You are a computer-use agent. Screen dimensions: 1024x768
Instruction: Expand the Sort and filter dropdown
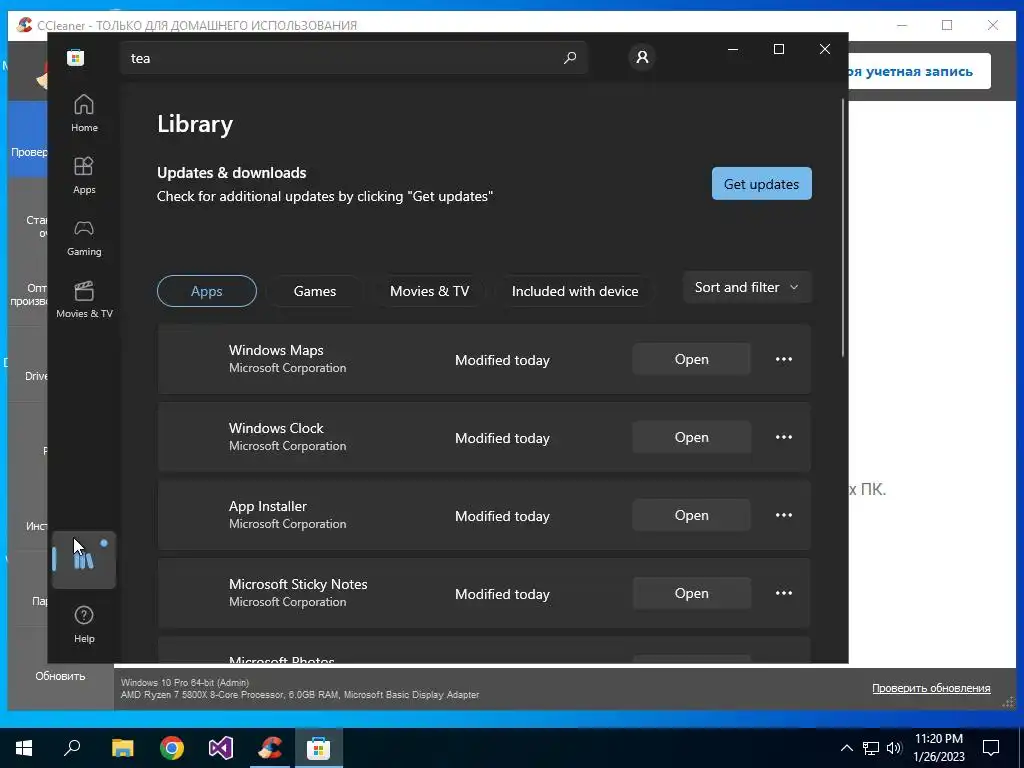(747, 287)
